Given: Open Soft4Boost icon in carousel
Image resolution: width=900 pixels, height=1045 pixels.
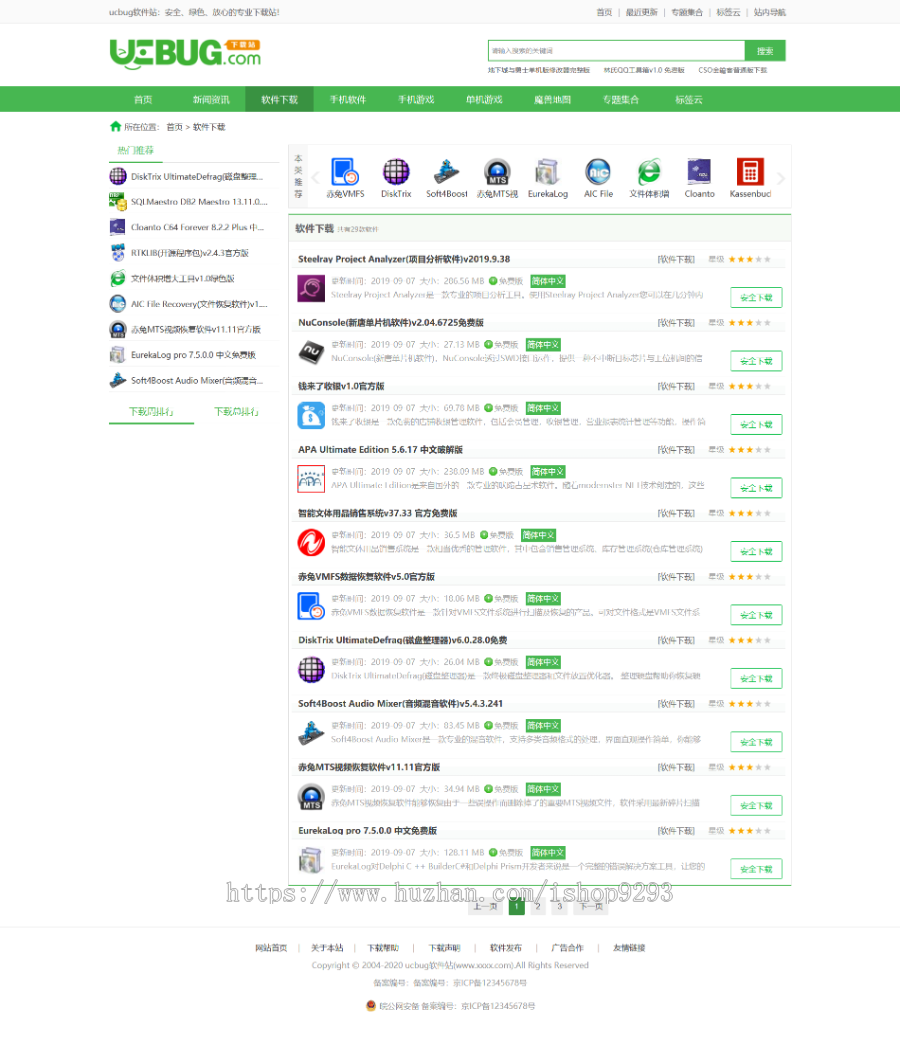Looking at the screenshot, I should point(446,171).
